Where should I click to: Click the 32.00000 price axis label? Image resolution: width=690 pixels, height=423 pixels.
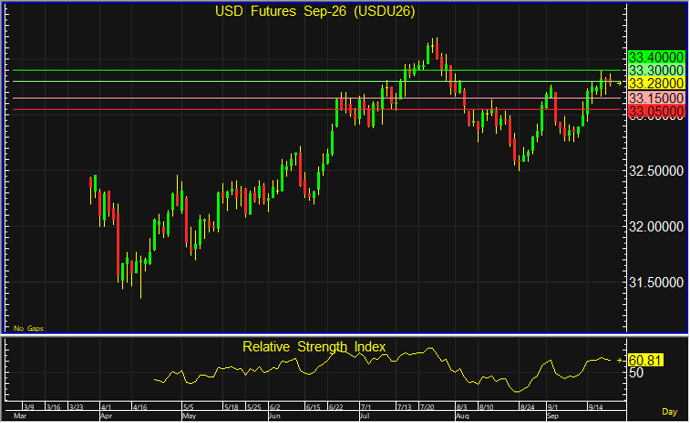pos(656,227)
